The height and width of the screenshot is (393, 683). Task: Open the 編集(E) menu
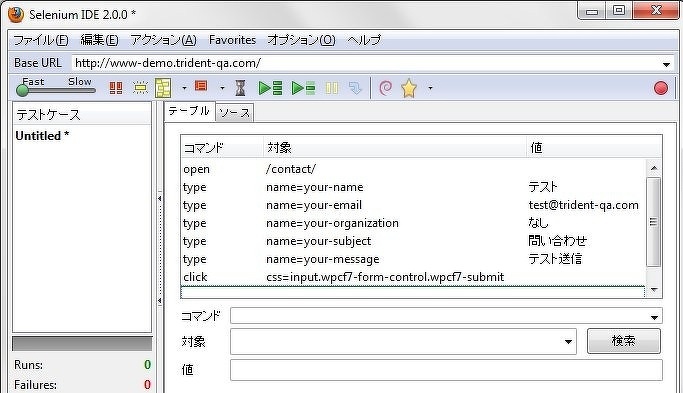[x=99, y=40]
